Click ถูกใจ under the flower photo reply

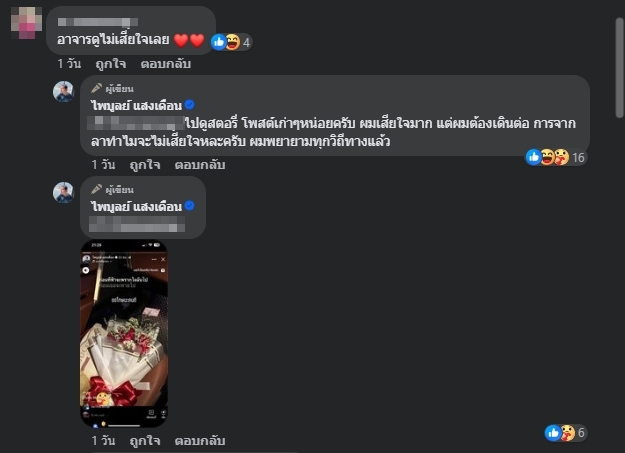[145, 441]
